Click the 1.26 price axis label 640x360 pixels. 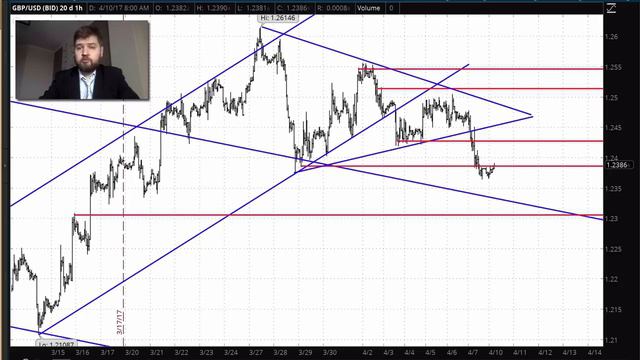pos(612,37)
